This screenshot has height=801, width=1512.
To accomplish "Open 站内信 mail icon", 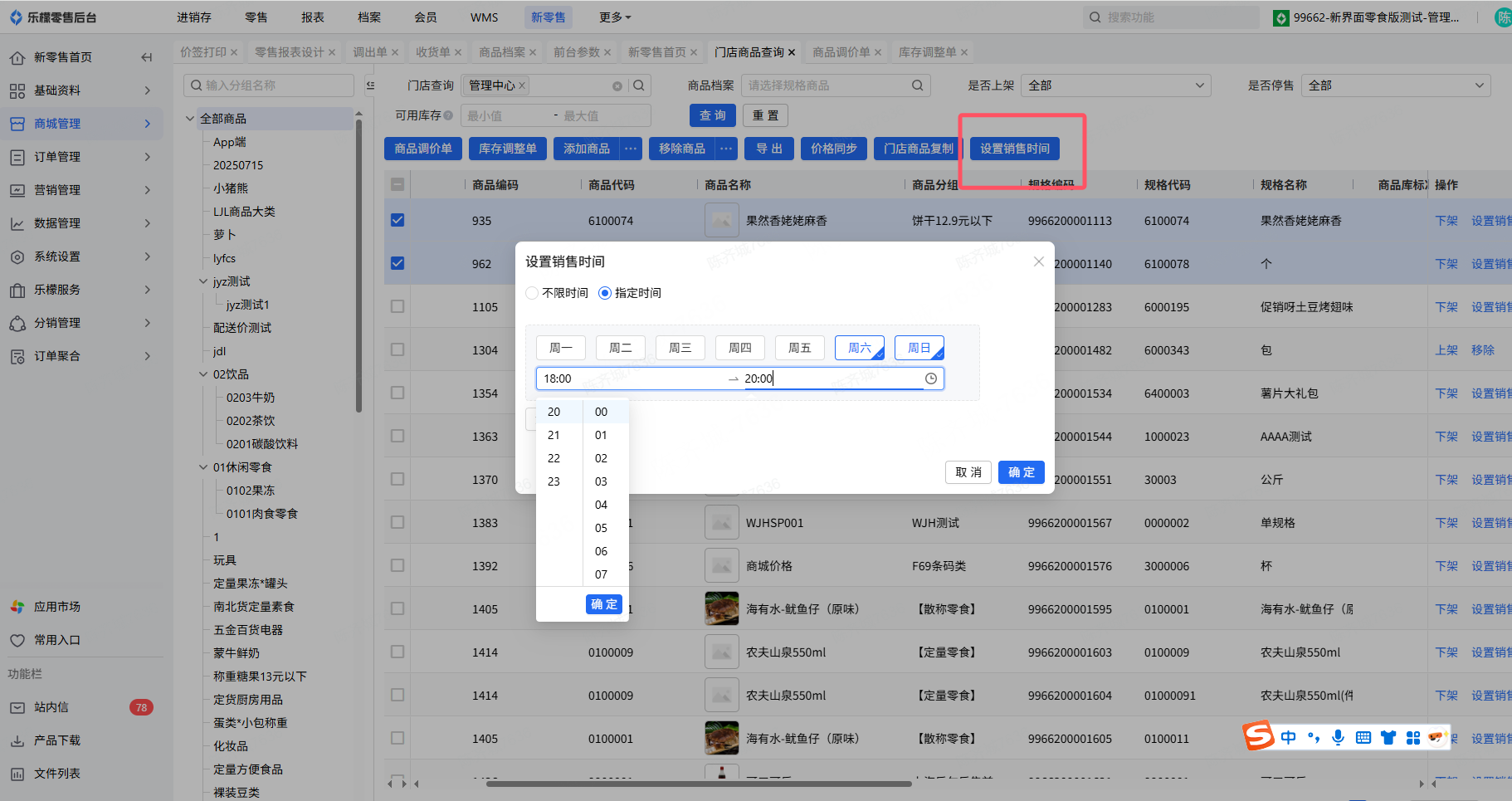I will click(17, 707).
